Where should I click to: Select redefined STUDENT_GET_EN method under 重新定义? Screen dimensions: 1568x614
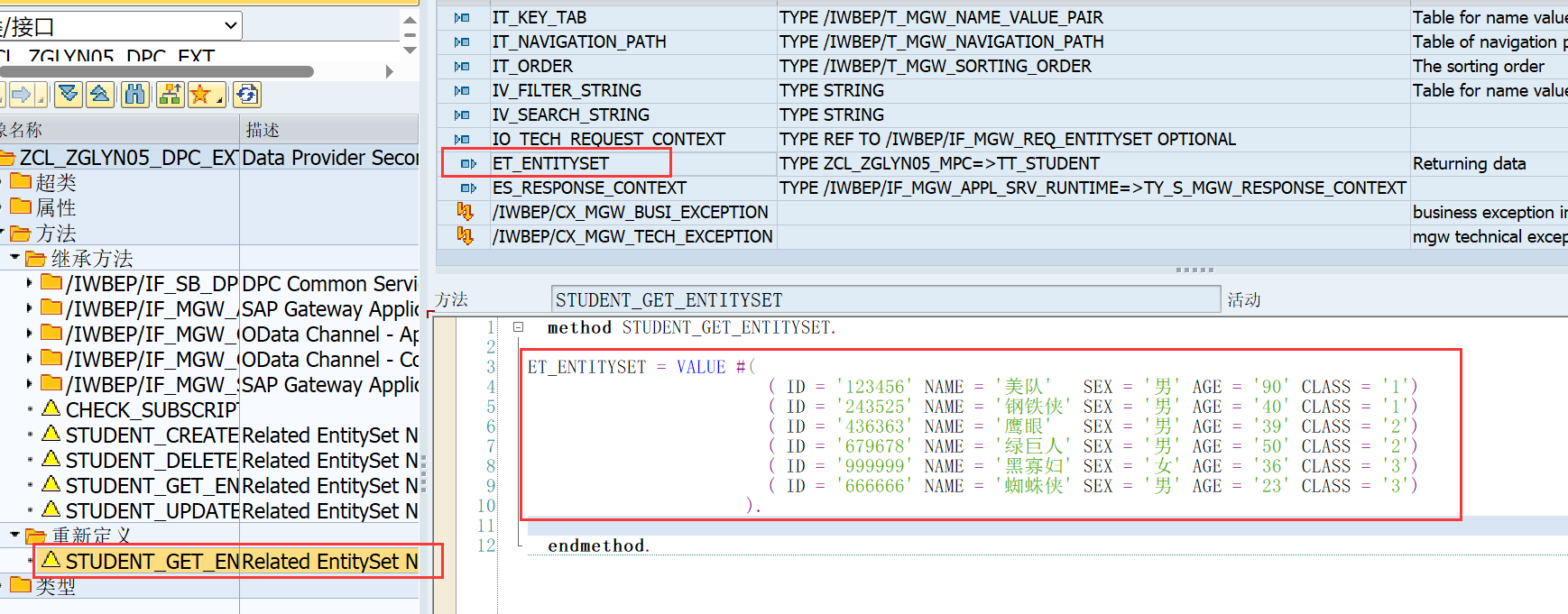(x=152, y=562)
